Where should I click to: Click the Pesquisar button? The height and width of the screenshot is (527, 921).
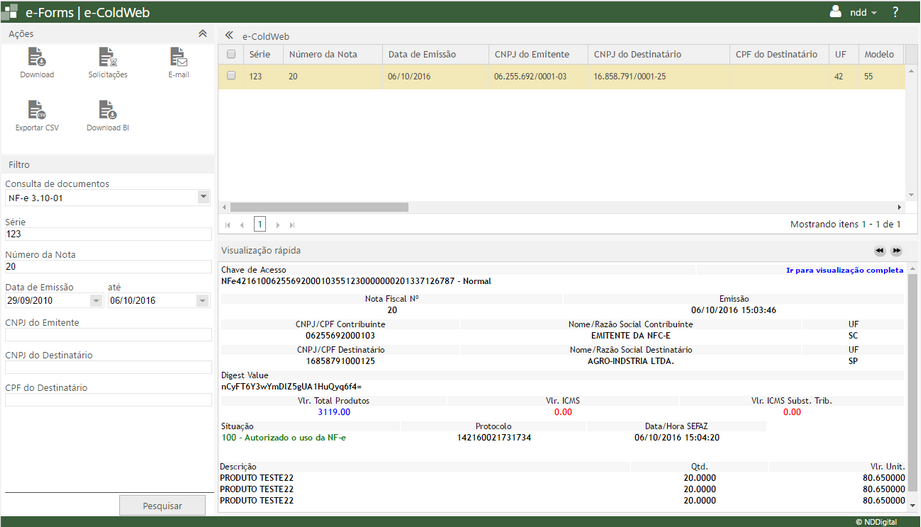tap(162, 506)
